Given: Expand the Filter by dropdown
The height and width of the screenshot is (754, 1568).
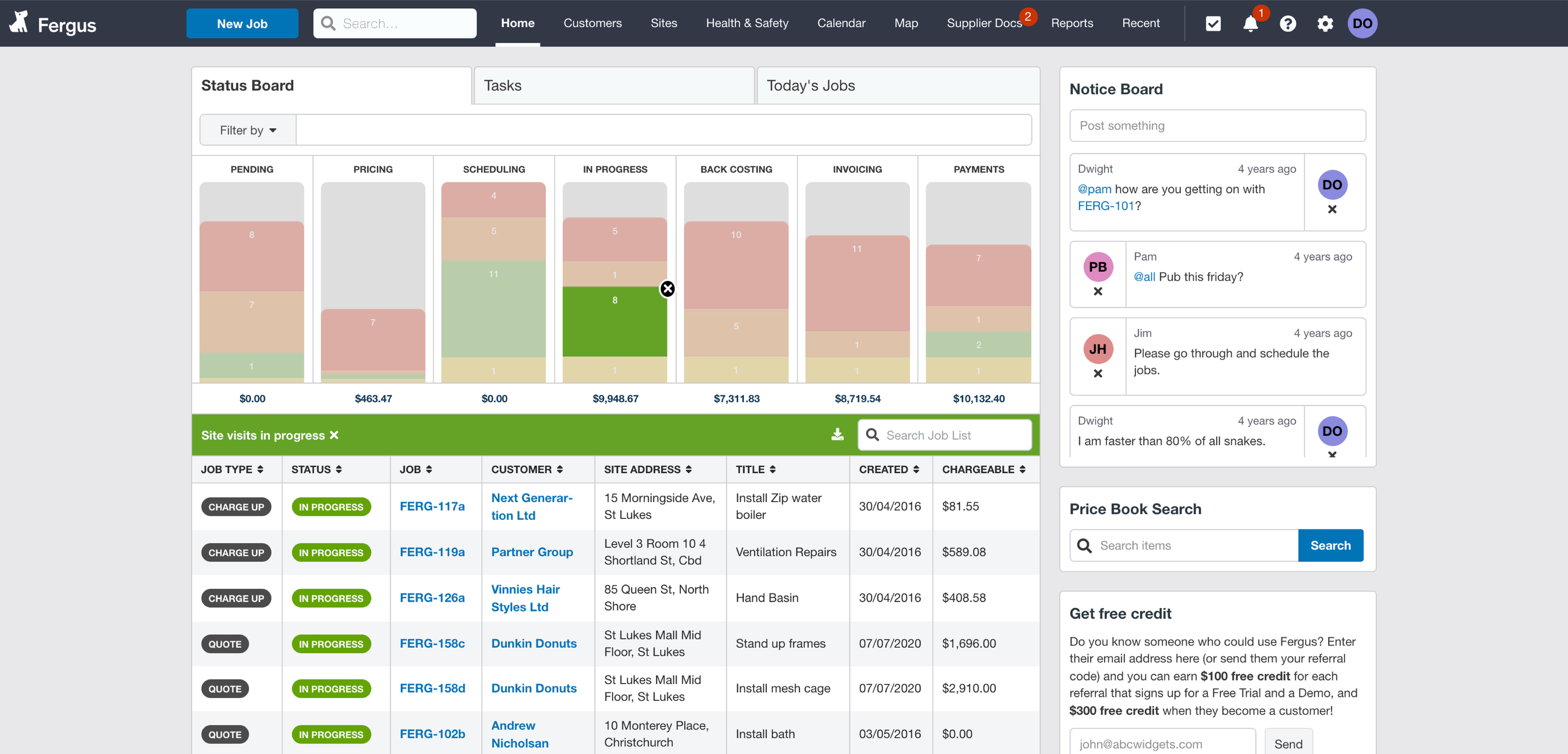Looking at the screenshot, I should click(x=248, y=130).
